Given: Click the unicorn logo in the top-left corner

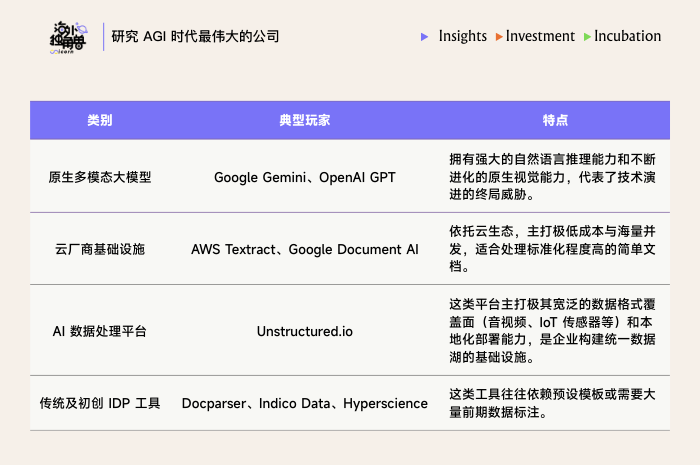Looking at the screenshot, I should pos(67,37).
